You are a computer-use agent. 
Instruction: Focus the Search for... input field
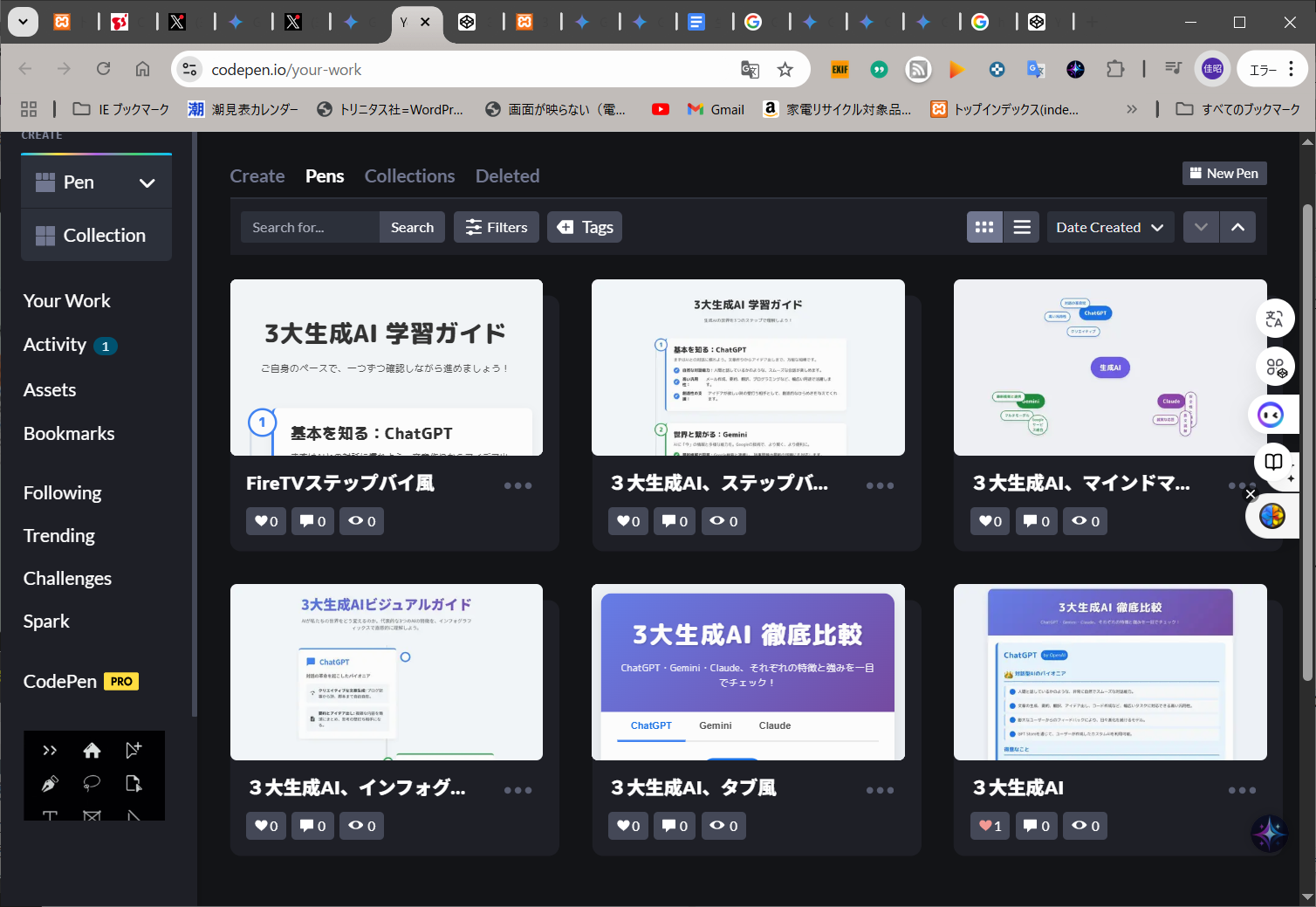pos(310,227)
